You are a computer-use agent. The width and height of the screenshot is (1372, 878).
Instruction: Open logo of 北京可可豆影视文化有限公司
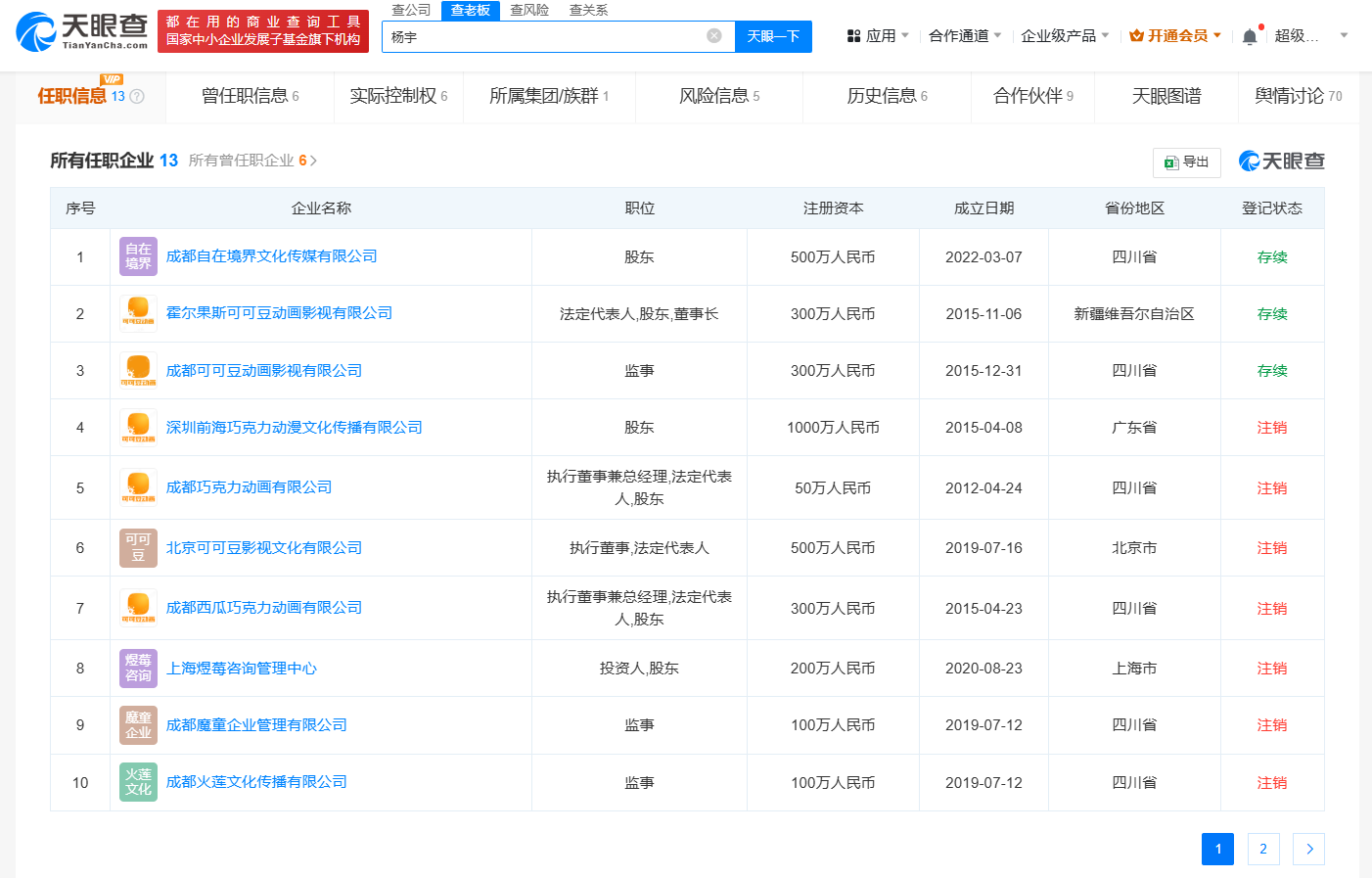(138, 548)
